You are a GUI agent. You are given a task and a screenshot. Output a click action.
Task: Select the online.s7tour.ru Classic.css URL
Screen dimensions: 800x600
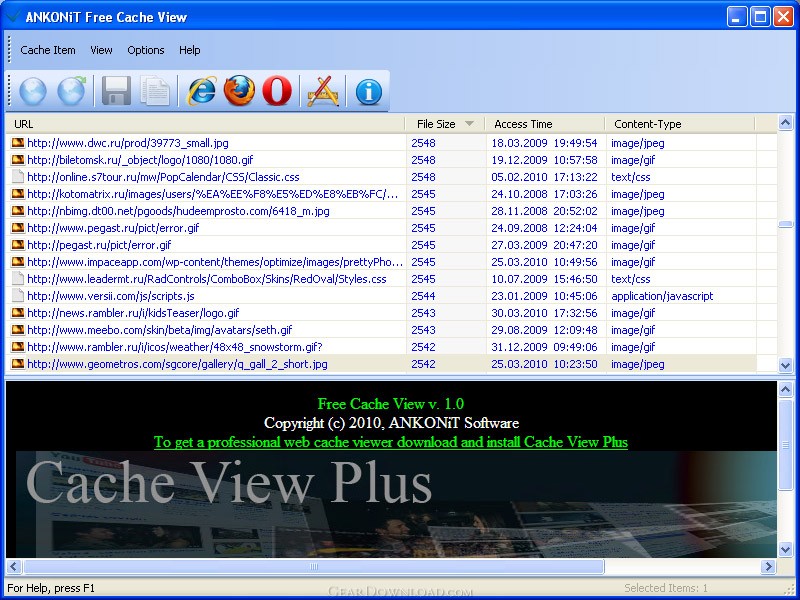[163, 177]
